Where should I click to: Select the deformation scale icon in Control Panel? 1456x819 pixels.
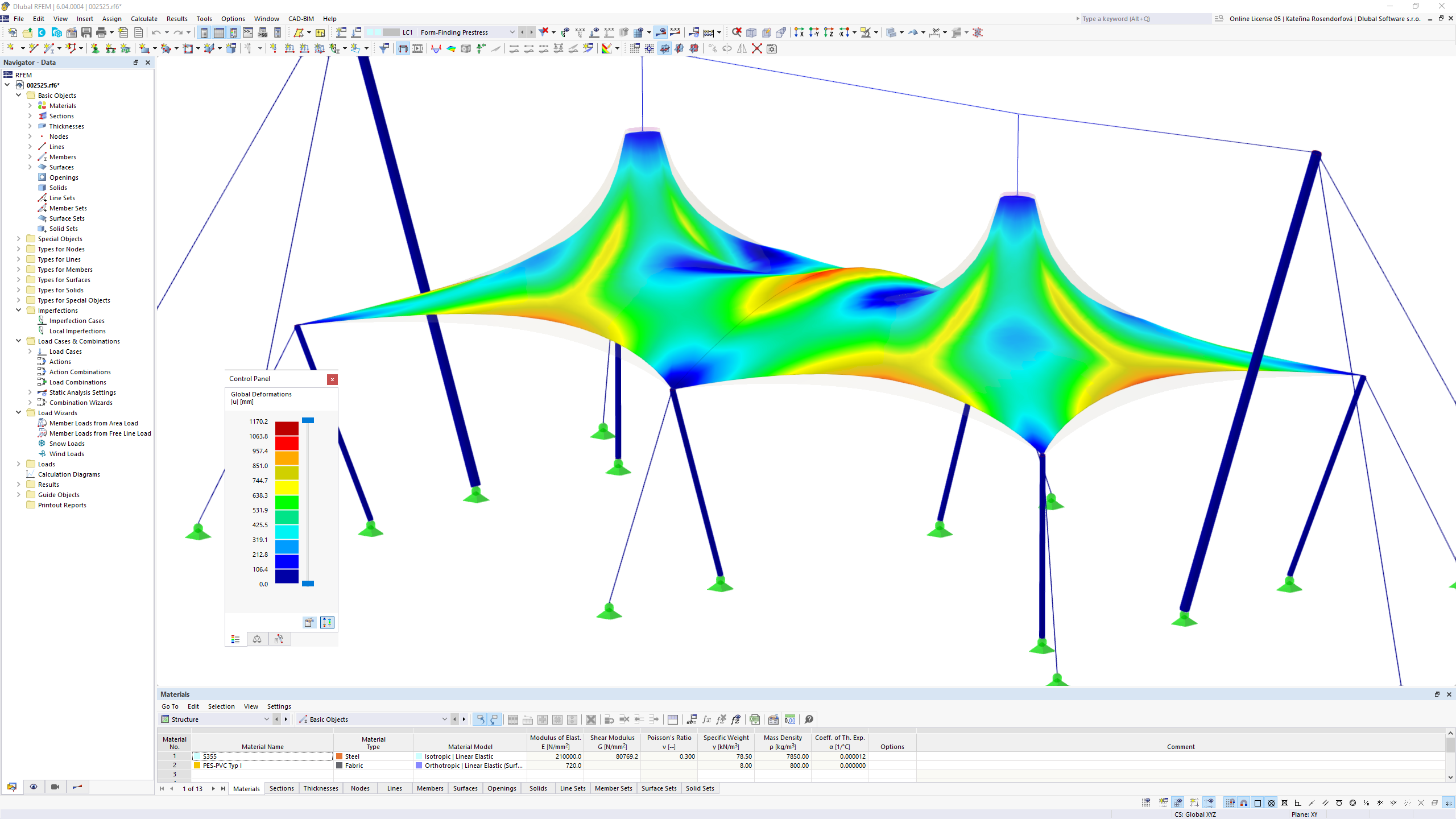click(x=257, y=639)
